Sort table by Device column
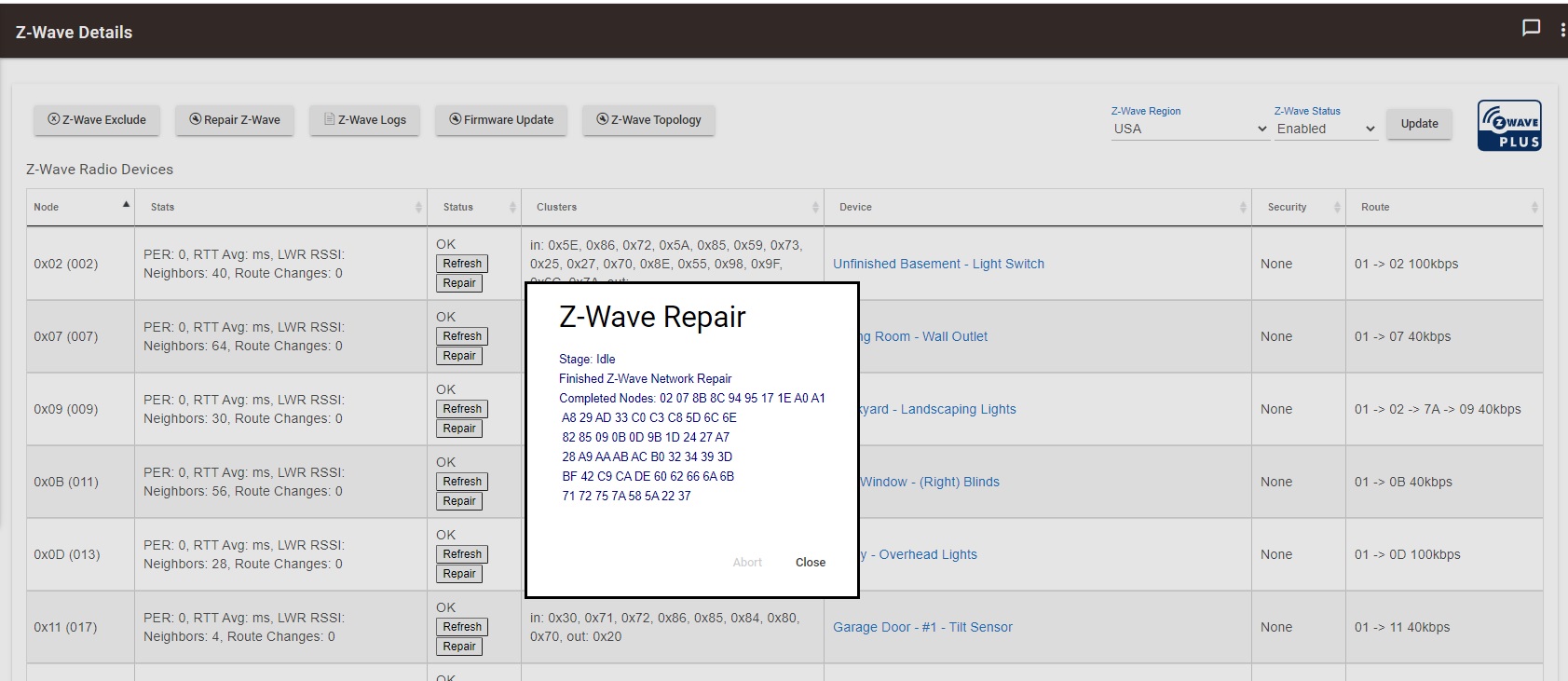Screen dimensions: 1568x681 [x=1038, y=207]
